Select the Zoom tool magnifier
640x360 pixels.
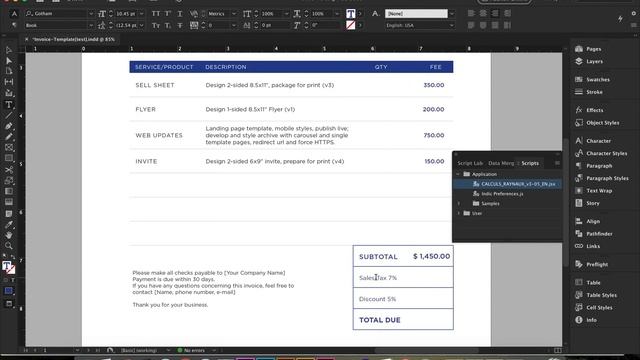coord(9,246)
